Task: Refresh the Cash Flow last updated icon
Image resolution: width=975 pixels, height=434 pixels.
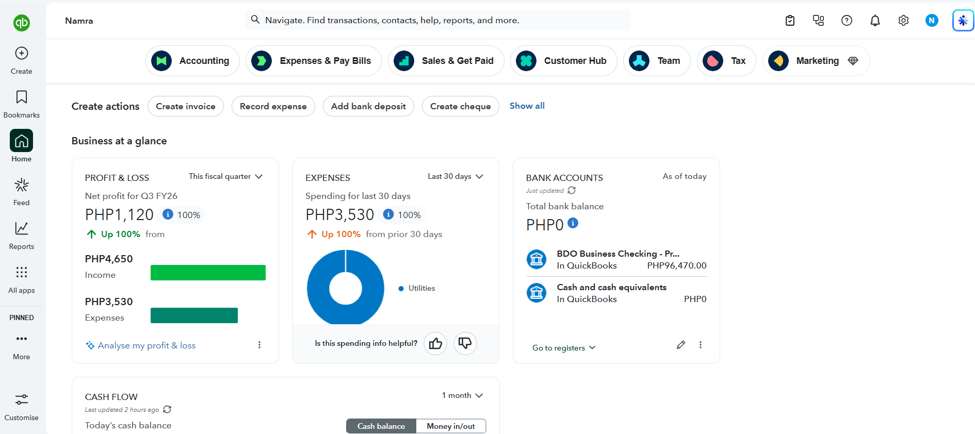Action: point(167,410)
